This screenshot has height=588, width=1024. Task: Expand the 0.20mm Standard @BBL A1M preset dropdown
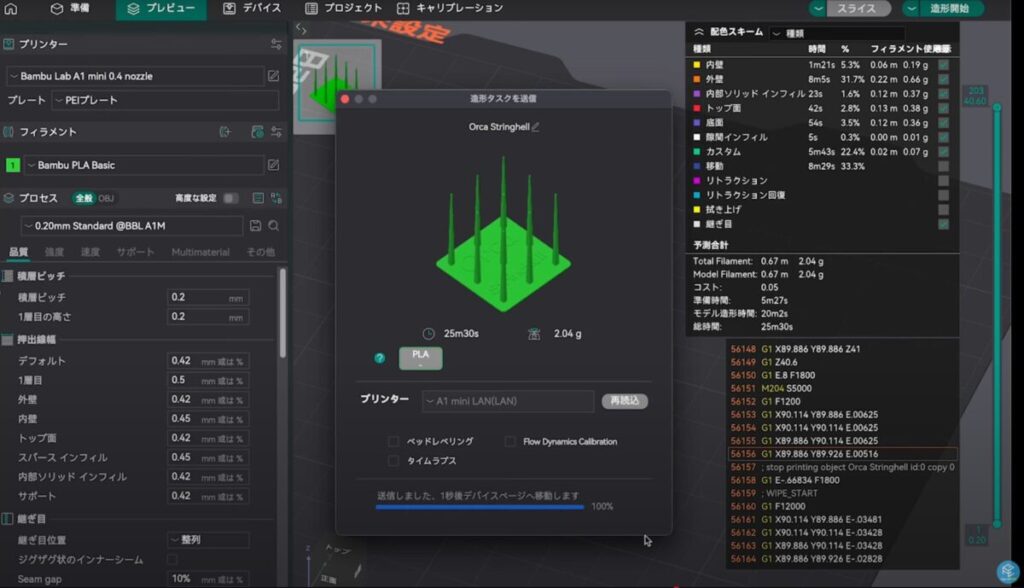pos(132,226)
